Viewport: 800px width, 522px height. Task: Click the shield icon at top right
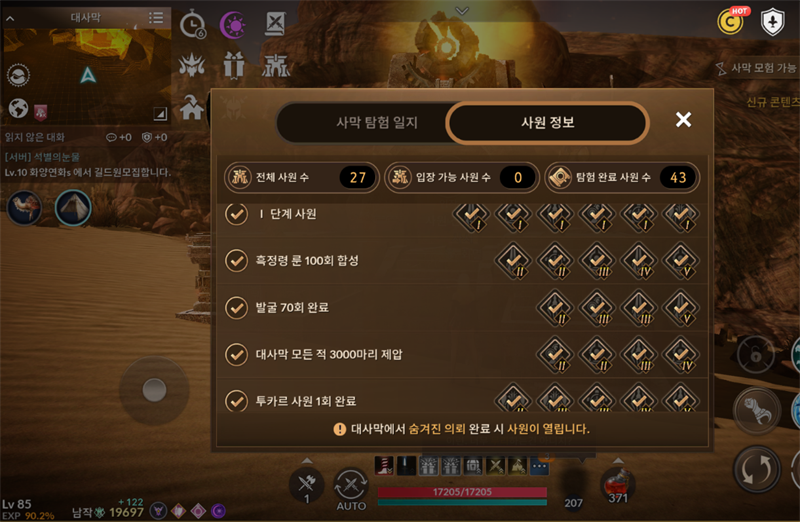[772, 22]
